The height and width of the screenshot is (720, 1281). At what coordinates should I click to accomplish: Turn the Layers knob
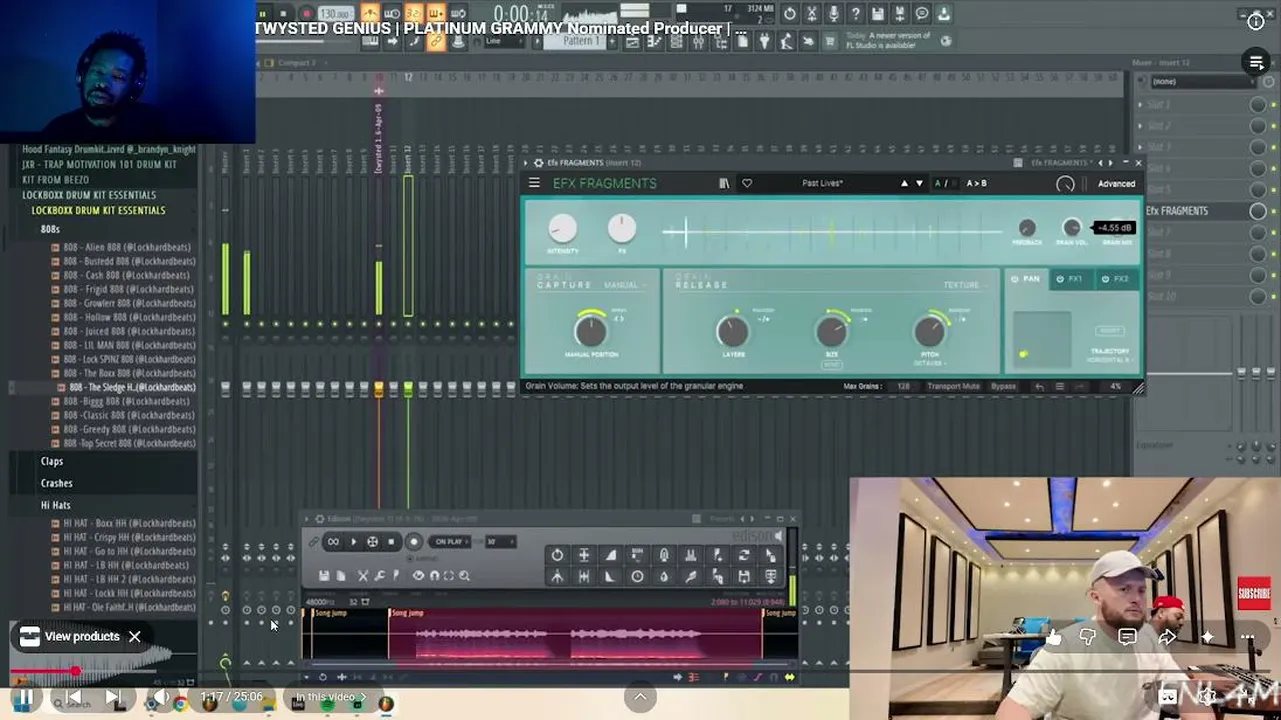pyautogui.click(x=733, y=330)
